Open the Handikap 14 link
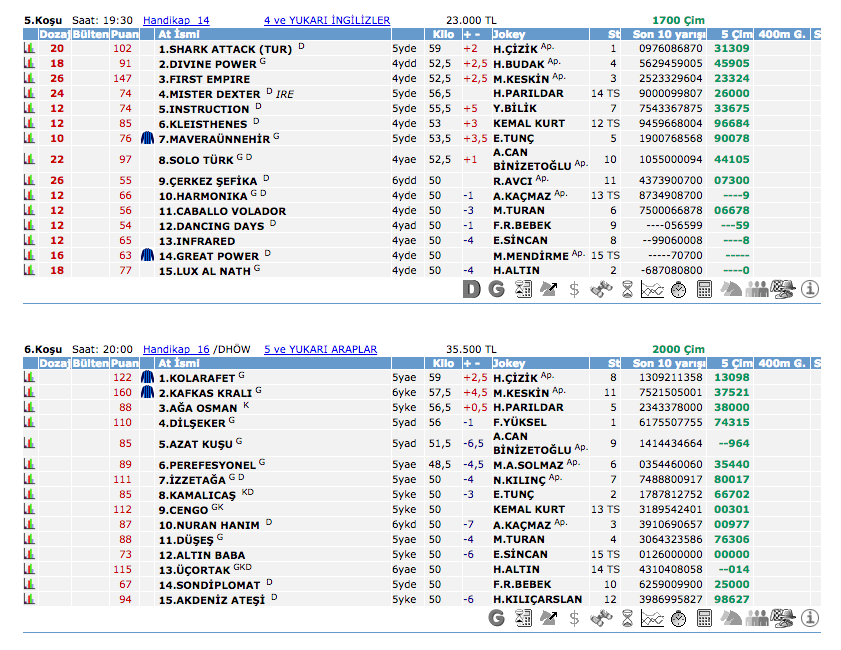Screen dimensions: 841x650 pyautogui.click(x=176, y=20)
